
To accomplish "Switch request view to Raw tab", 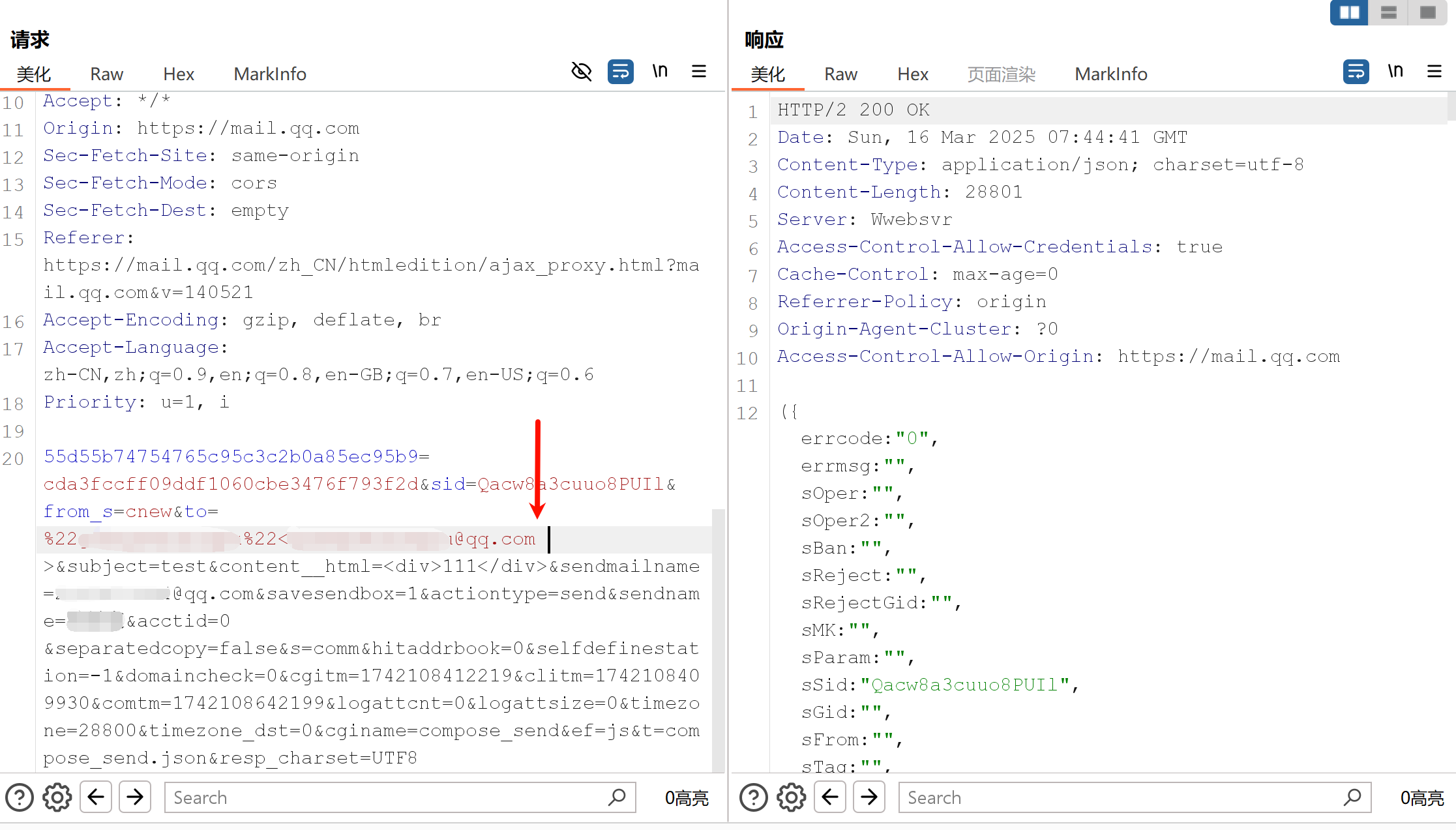I will tap(106, 74).
